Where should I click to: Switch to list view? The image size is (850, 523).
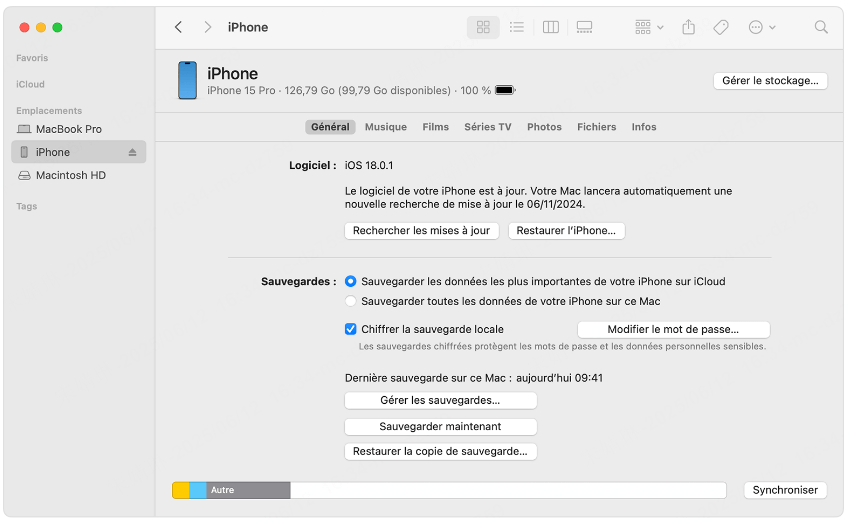pyautogui.click(x=517, y=27)
